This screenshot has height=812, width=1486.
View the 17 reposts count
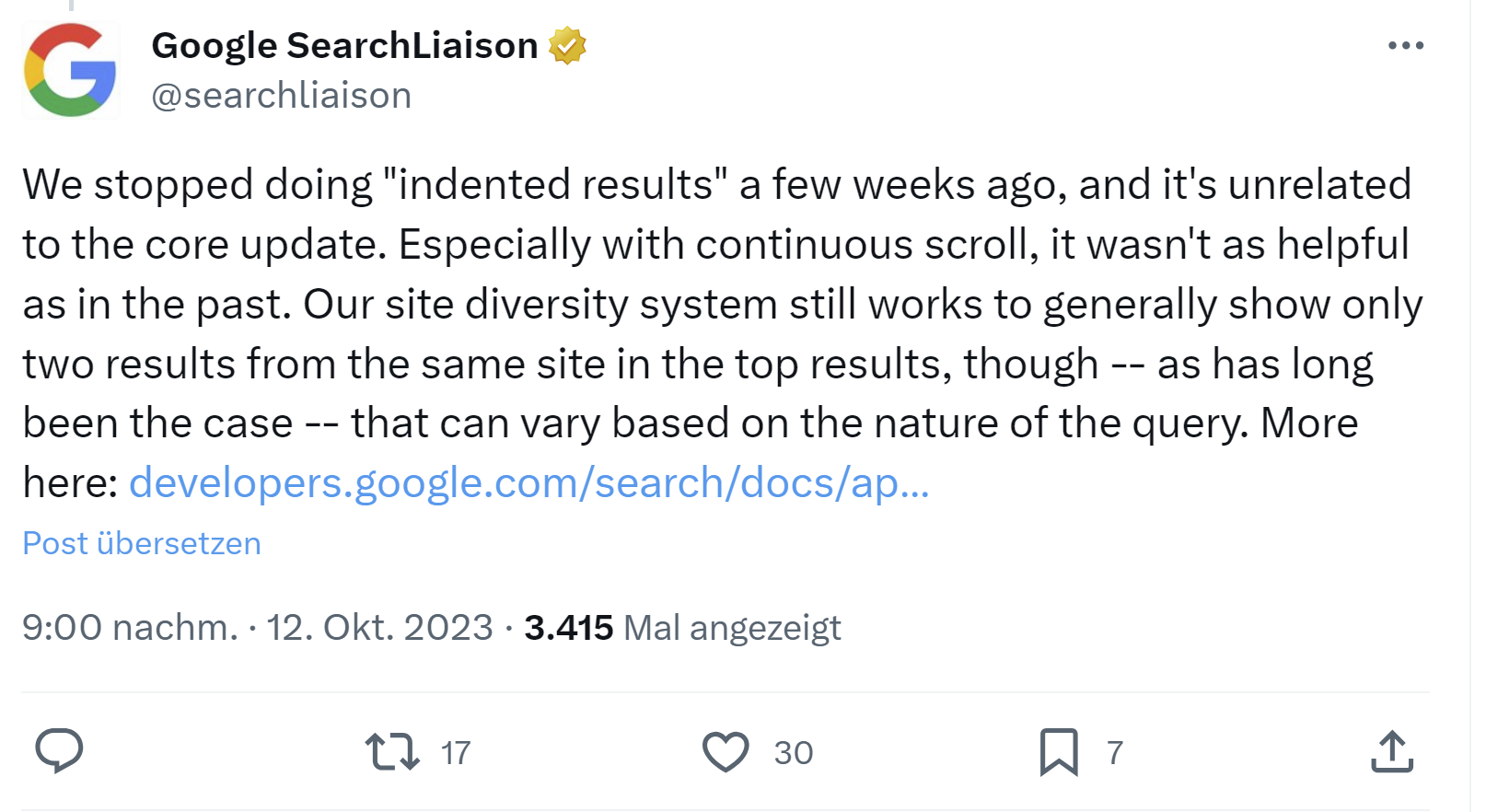[x=455, y=752]
